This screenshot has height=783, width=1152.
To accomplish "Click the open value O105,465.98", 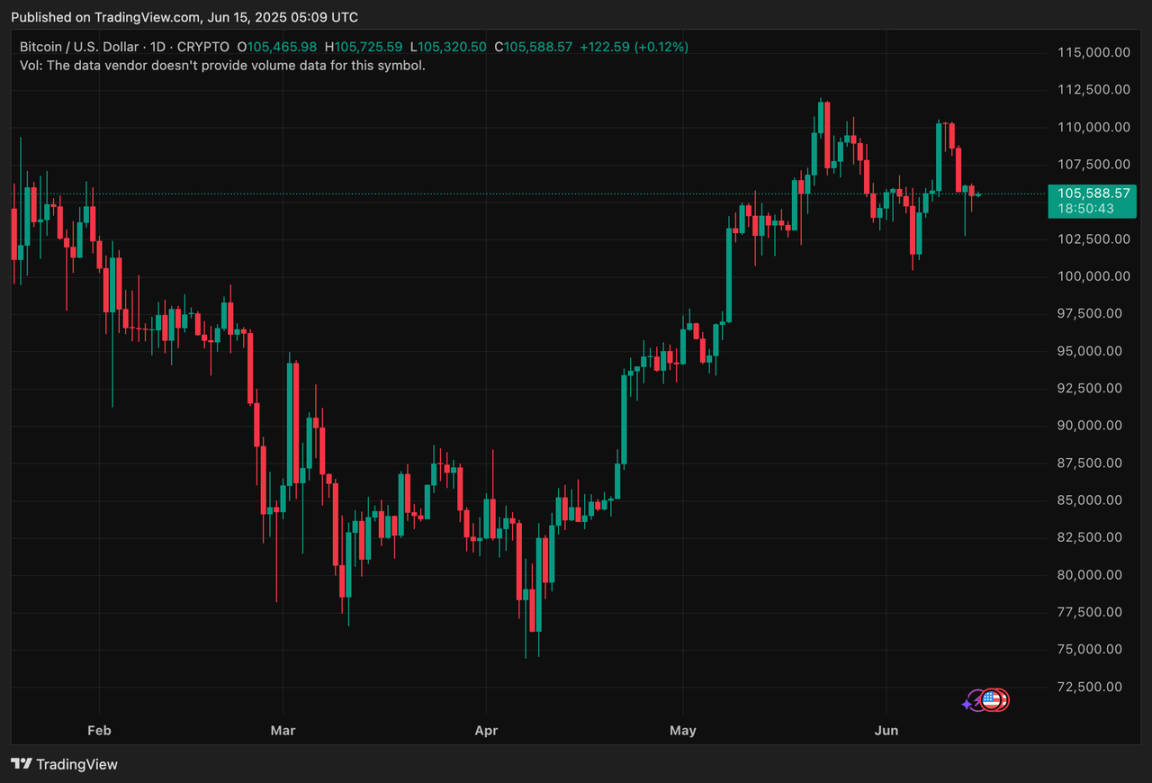I will pos(277,47).
